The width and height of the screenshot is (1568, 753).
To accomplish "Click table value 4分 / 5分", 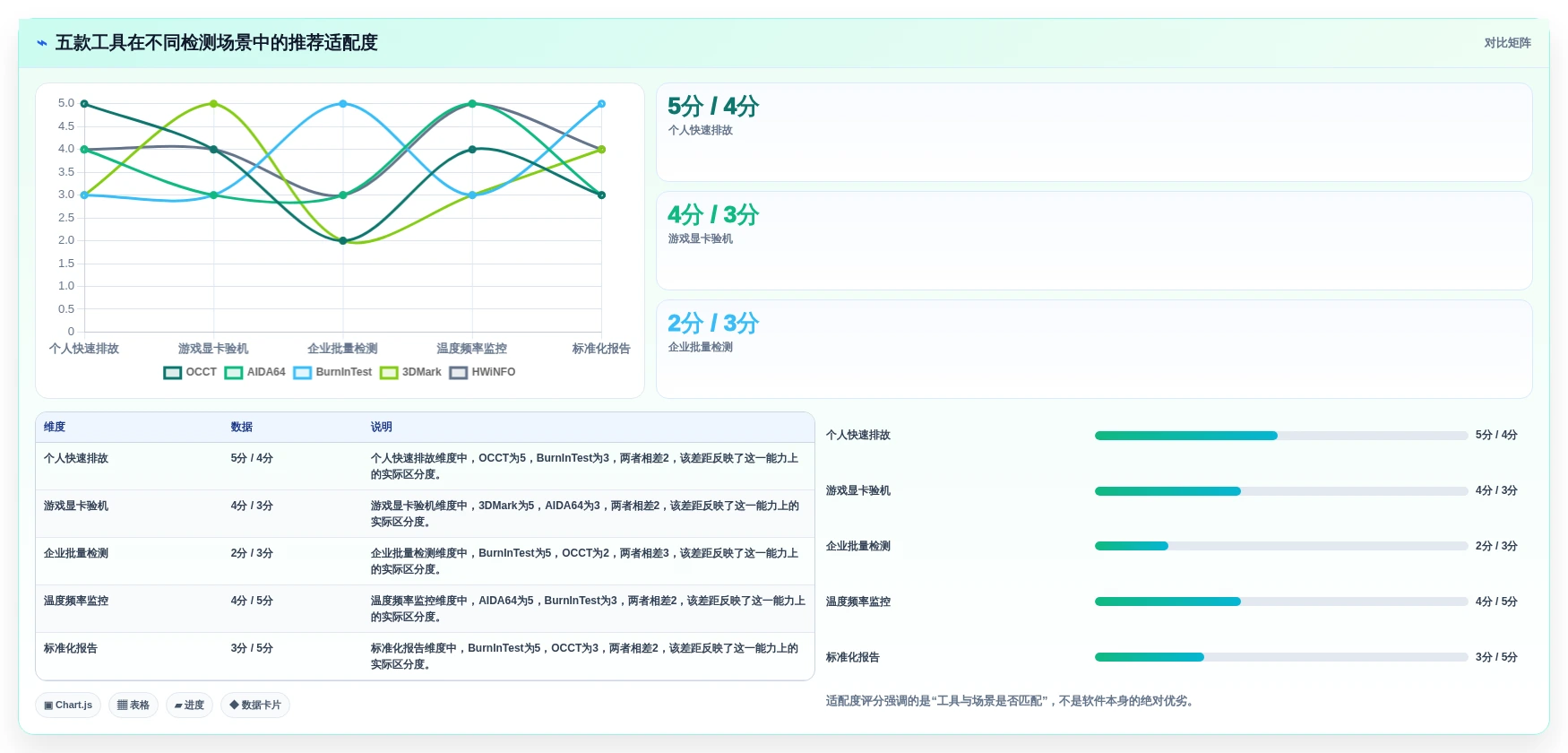I will 252,601.
